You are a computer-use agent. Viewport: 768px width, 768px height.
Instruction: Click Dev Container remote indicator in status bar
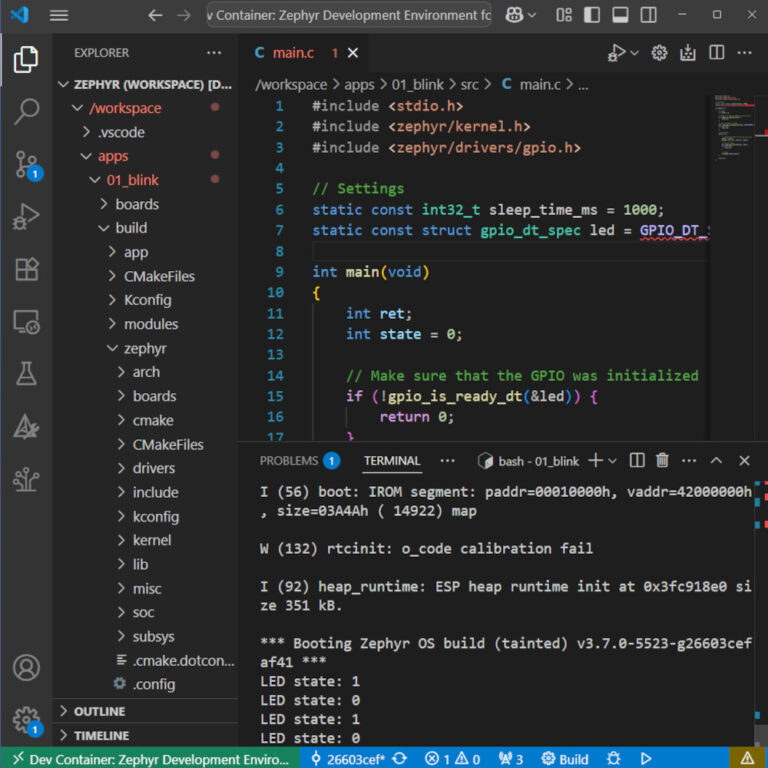(150, 758)
